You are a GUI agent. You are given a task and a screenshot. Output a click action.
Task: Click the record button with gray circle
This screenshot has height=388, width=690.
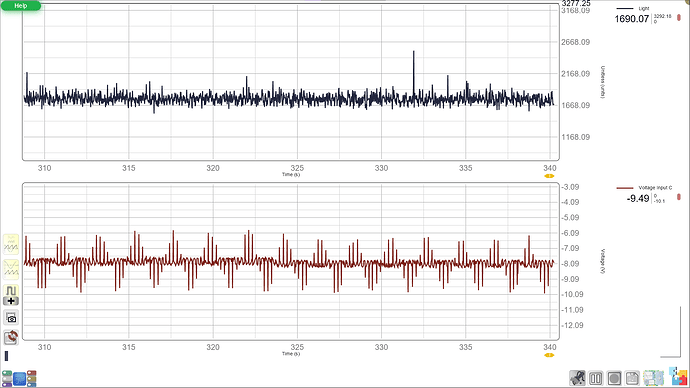pos(614,378)
